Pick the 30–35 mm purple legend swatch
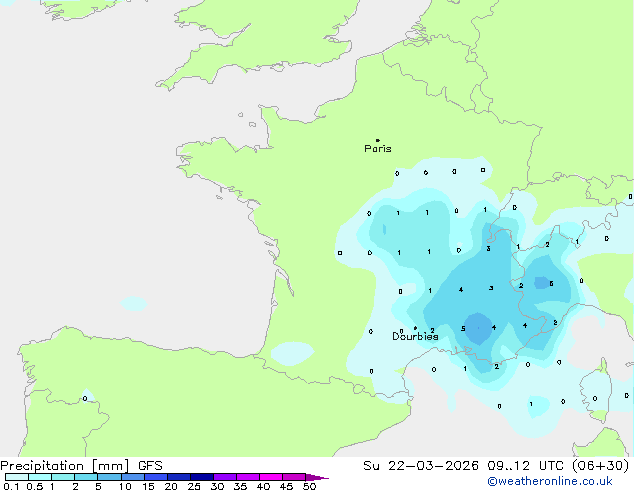Screen dimensions: 634x490 click(x=225, y=477)
